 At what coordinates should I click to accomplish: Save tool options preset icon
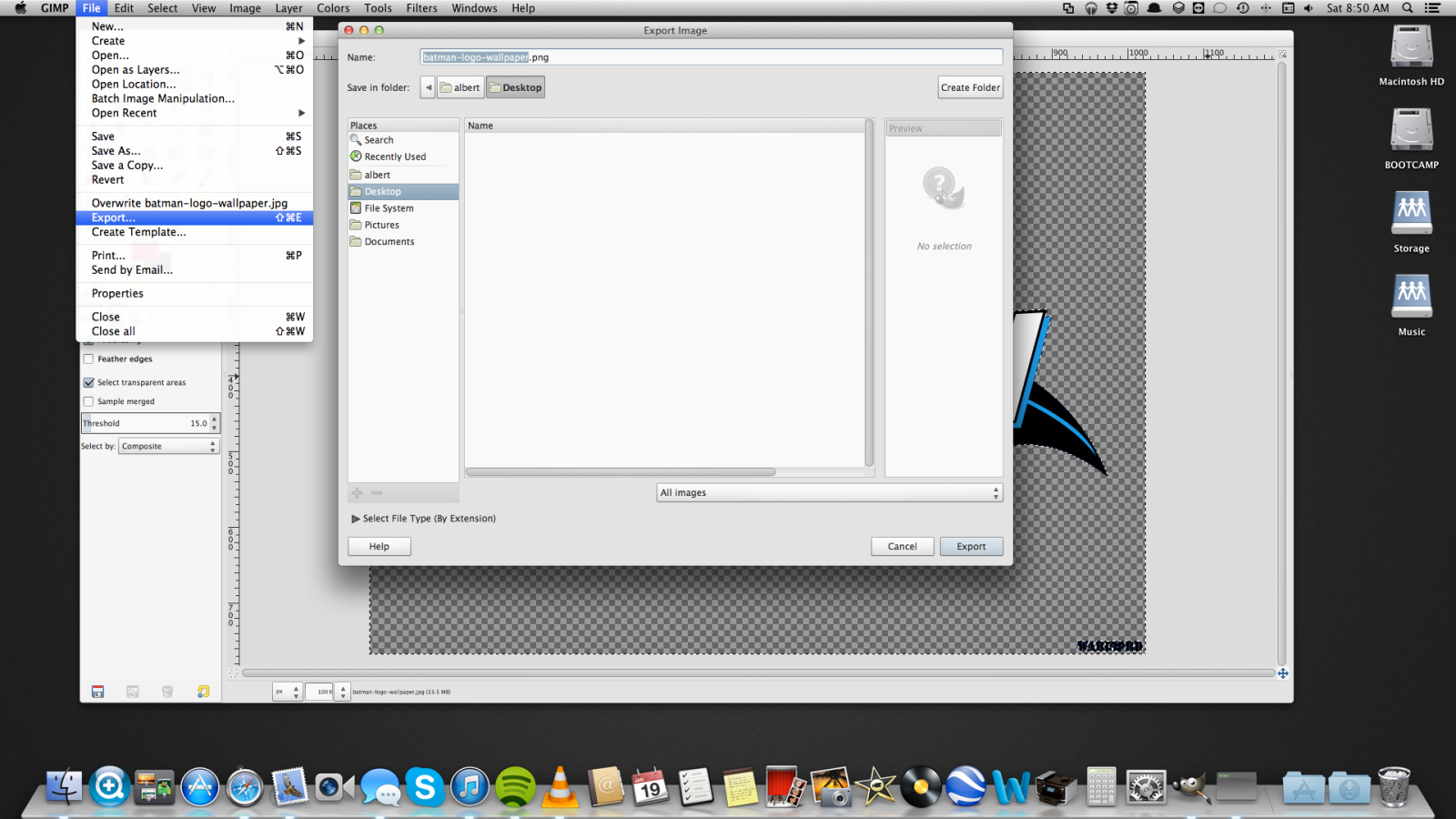[97, 692]
